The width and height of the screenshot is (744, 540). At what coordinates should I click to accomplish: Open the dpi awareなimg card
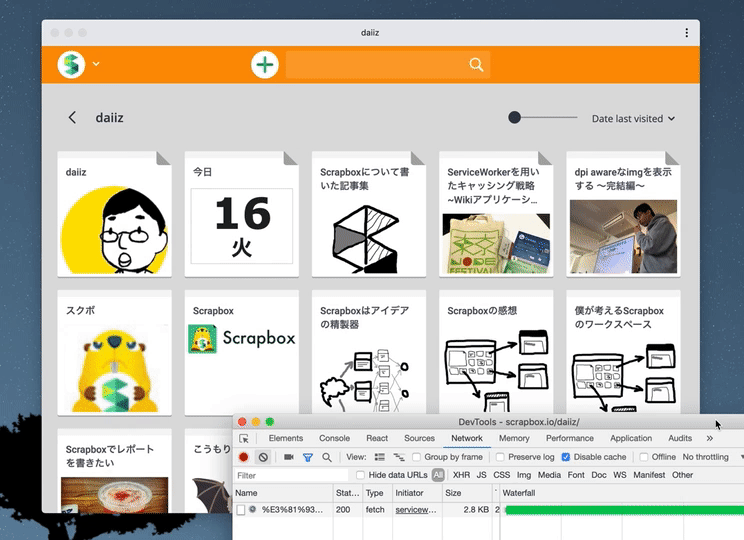tap(623, 214)
